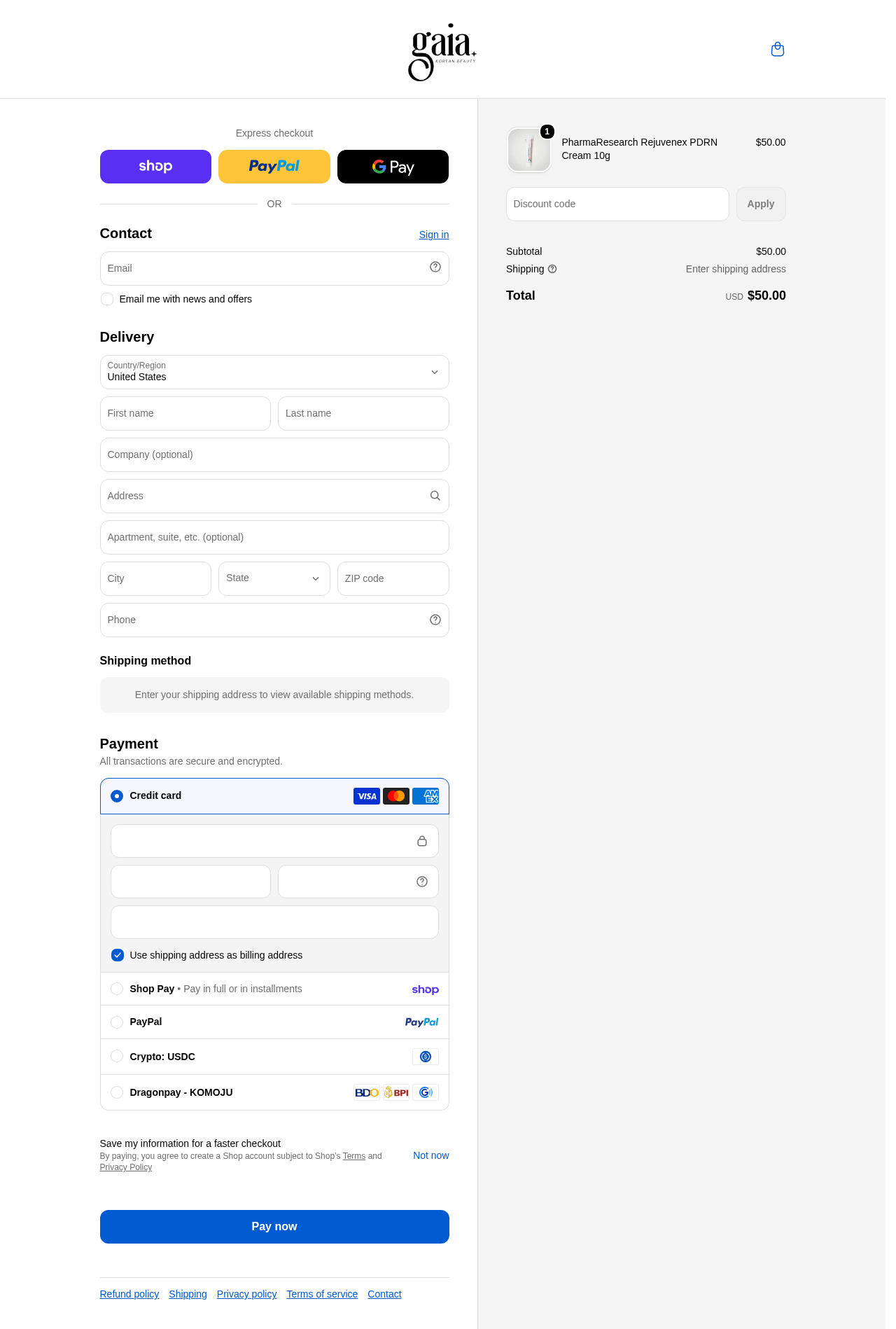Click the Sign in link
Image resolution: width=896 pixels, height=1329 pixels.
[434, 235]
